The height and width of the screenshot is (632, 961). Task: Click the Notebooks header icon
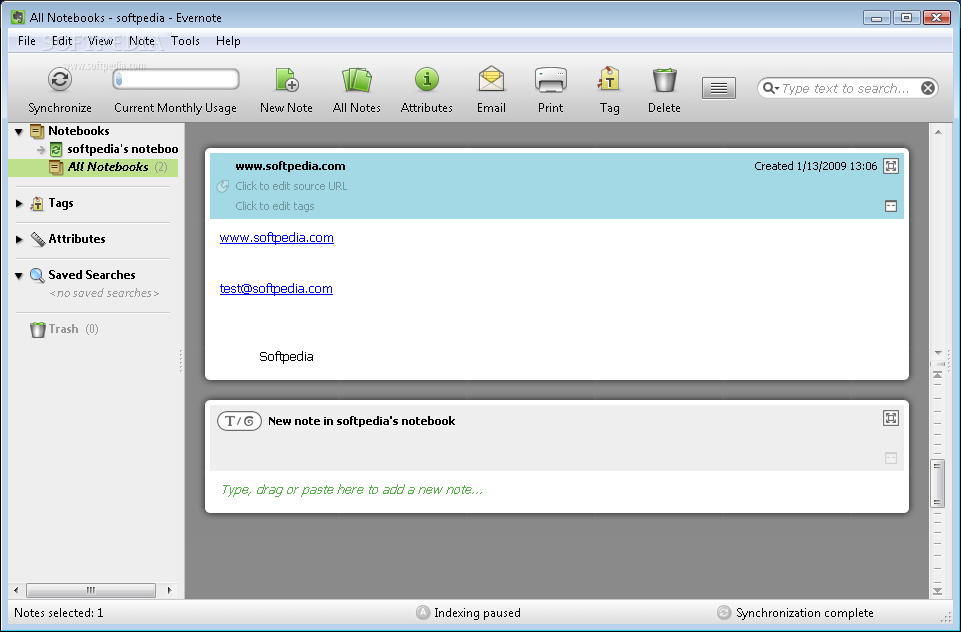click(x=37, y=131)
